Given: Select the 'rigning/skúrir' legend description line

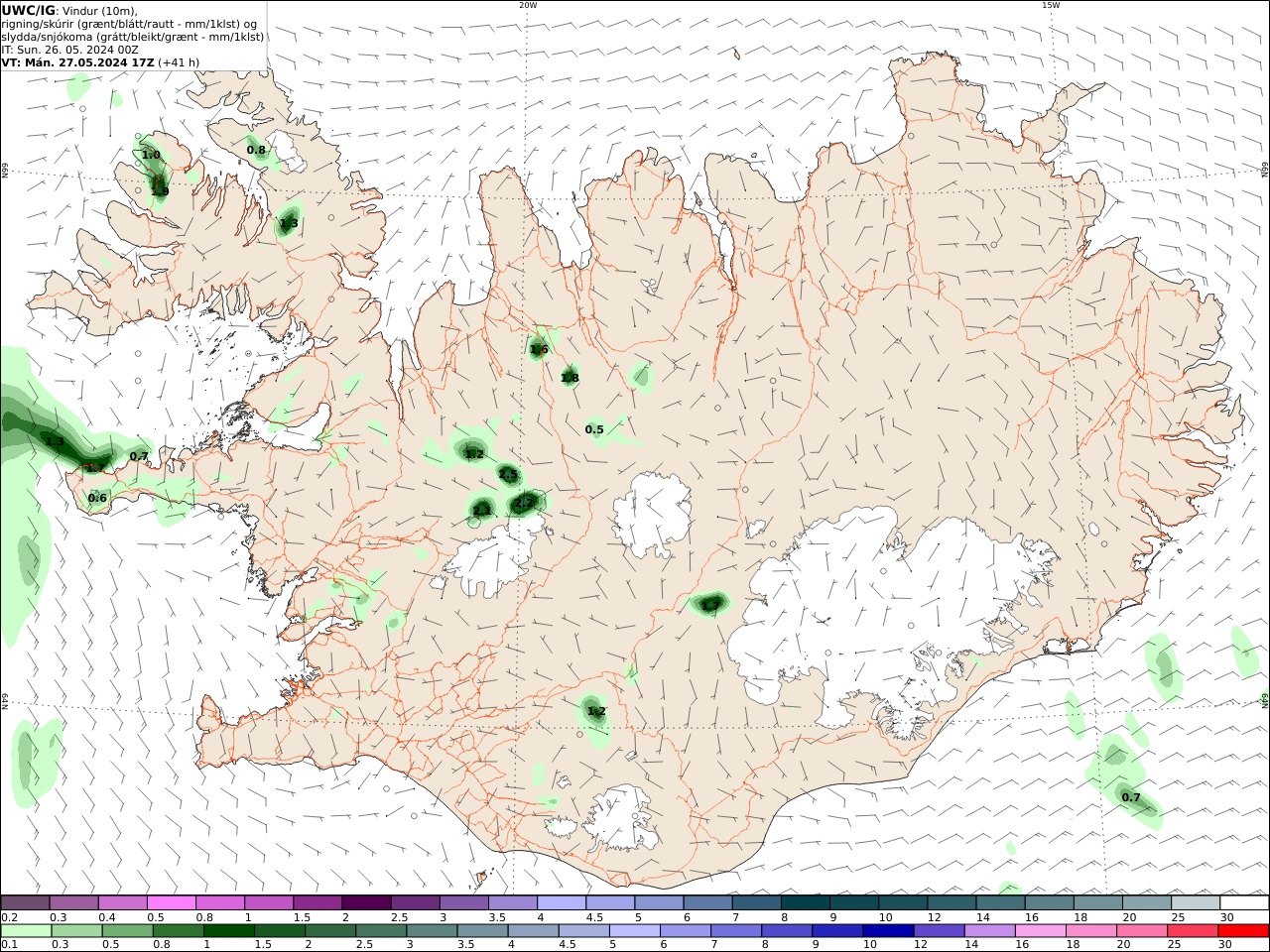Looking at the screenshot, I should click(129, 24).
